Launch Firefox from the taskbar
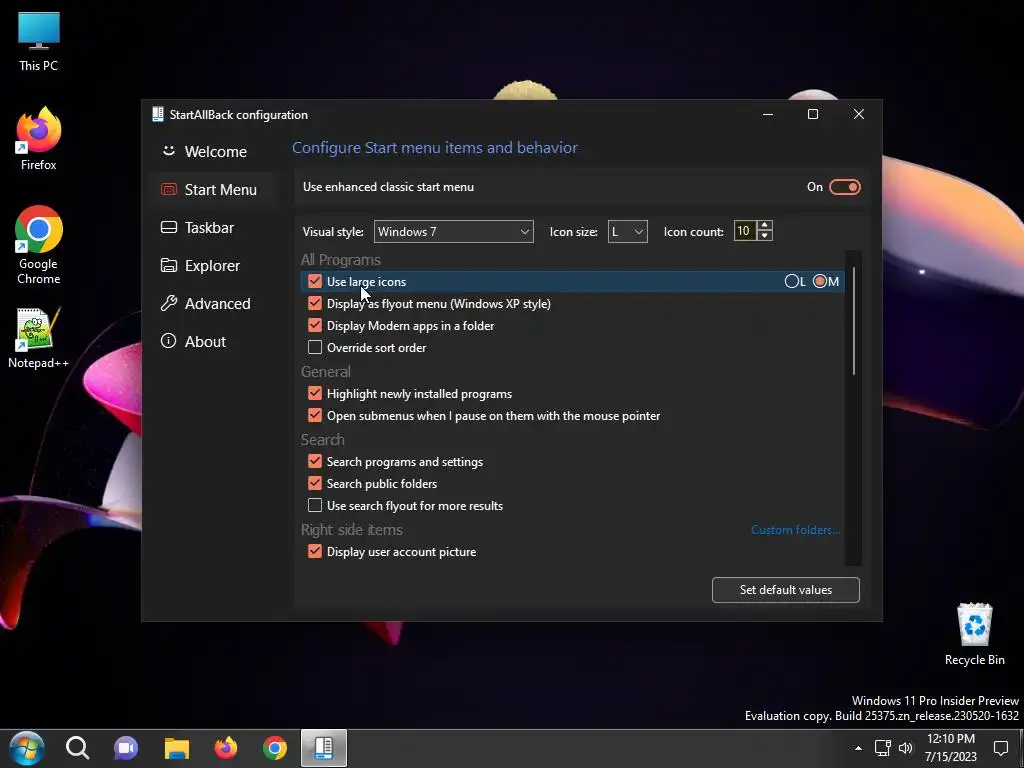 [226, 748]
